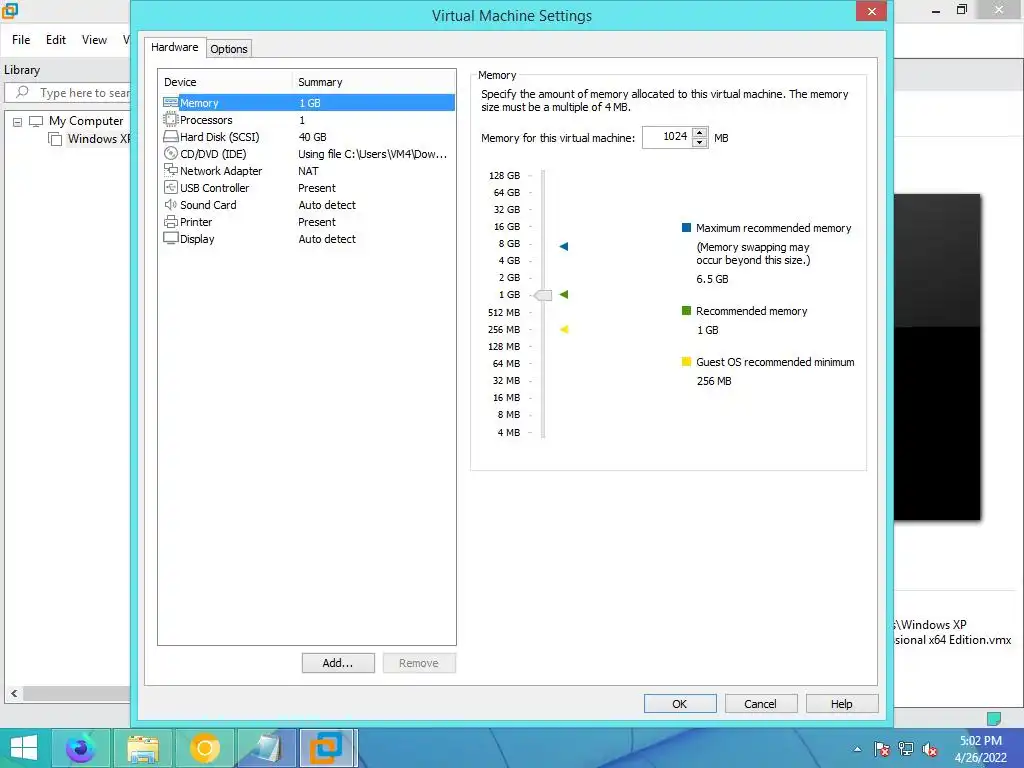Click the library search magnifier icon
This screenshot has width=1024, height=768.
tap(22, 92)
